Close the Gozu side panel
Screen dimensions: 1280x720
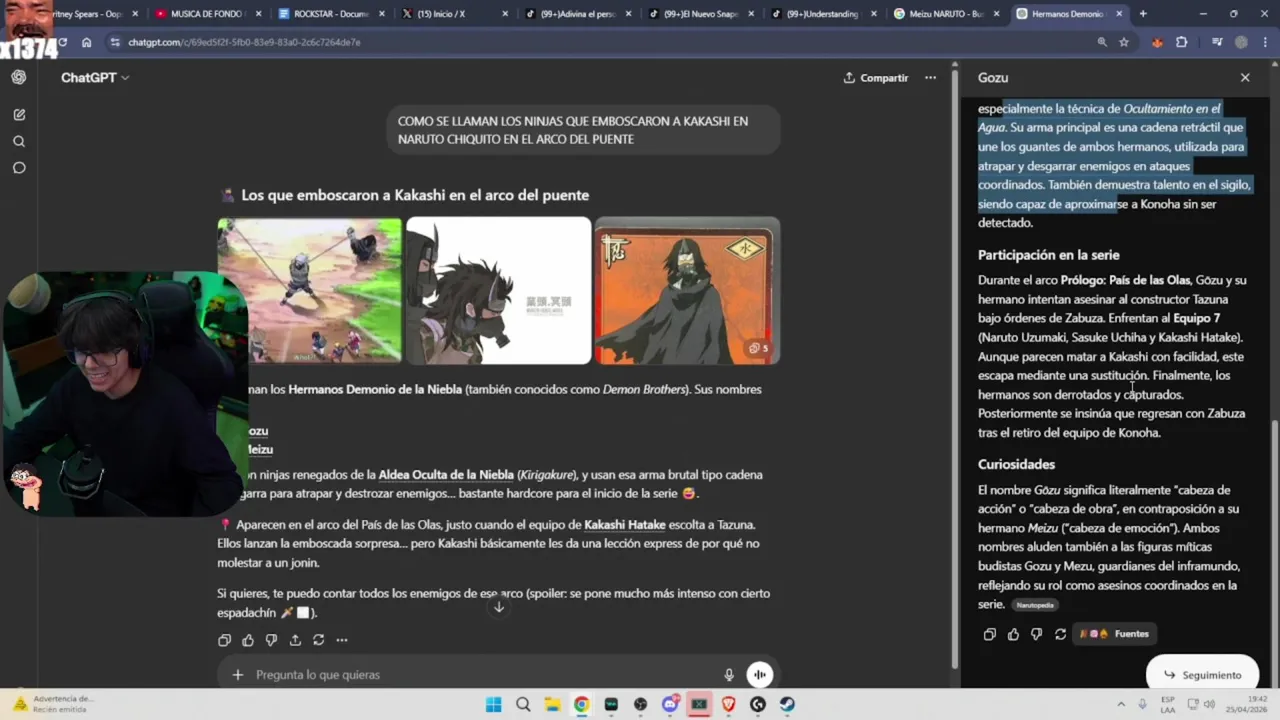(1245, 77)
